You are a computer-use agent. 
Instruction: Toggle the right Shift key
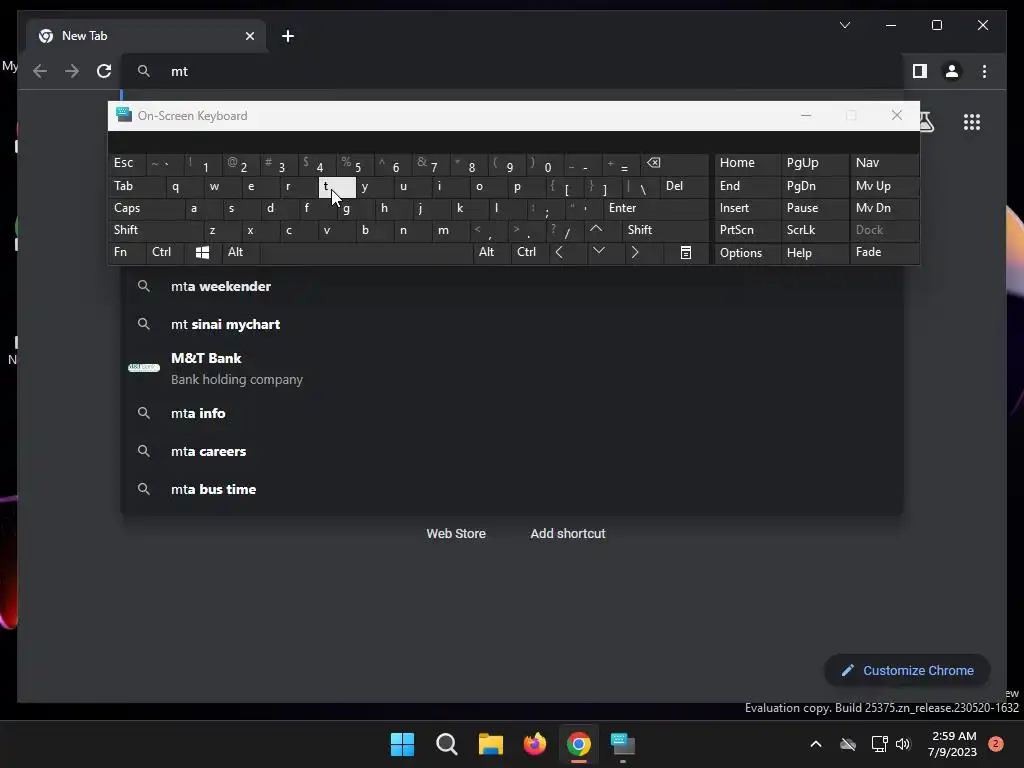click(x=665, y=230)
